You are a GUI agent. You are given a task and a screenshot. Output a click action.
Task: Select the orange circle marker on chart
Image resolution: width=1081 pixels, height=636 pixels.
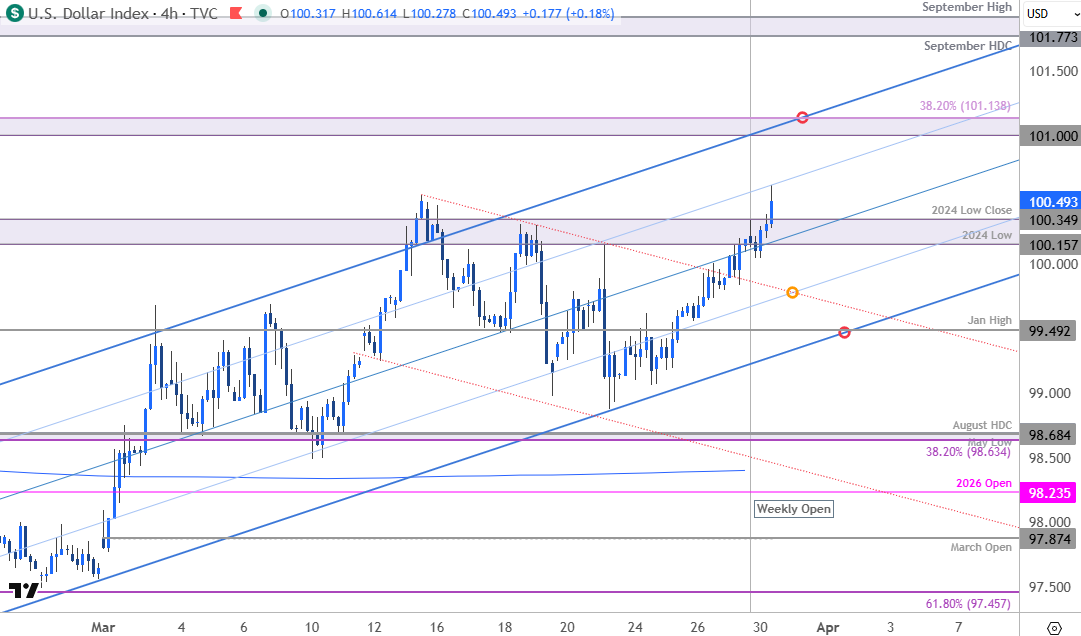coord(793,293)
